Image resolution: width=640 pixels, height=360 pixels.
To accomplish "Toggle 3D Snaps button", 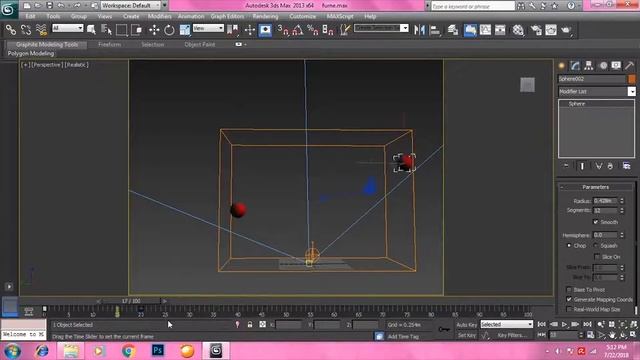I will click(x=282, y=30).
